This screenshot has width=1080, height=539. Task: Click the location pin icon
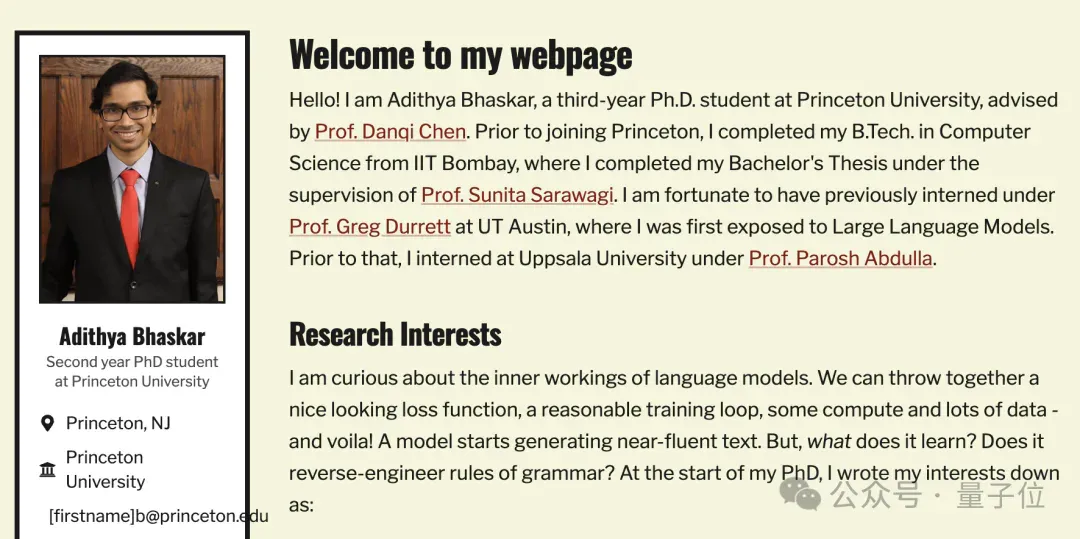[x=48, y=423]
